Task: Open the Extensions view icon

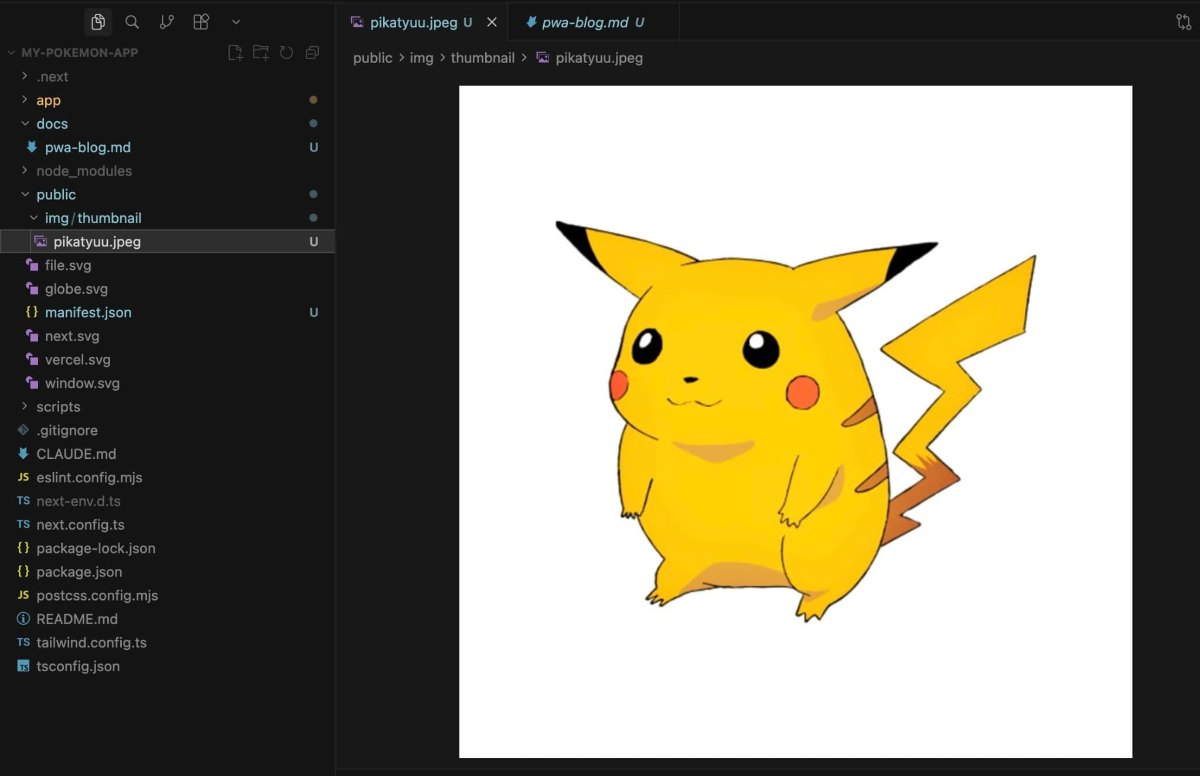Action: tap(201, 22)
